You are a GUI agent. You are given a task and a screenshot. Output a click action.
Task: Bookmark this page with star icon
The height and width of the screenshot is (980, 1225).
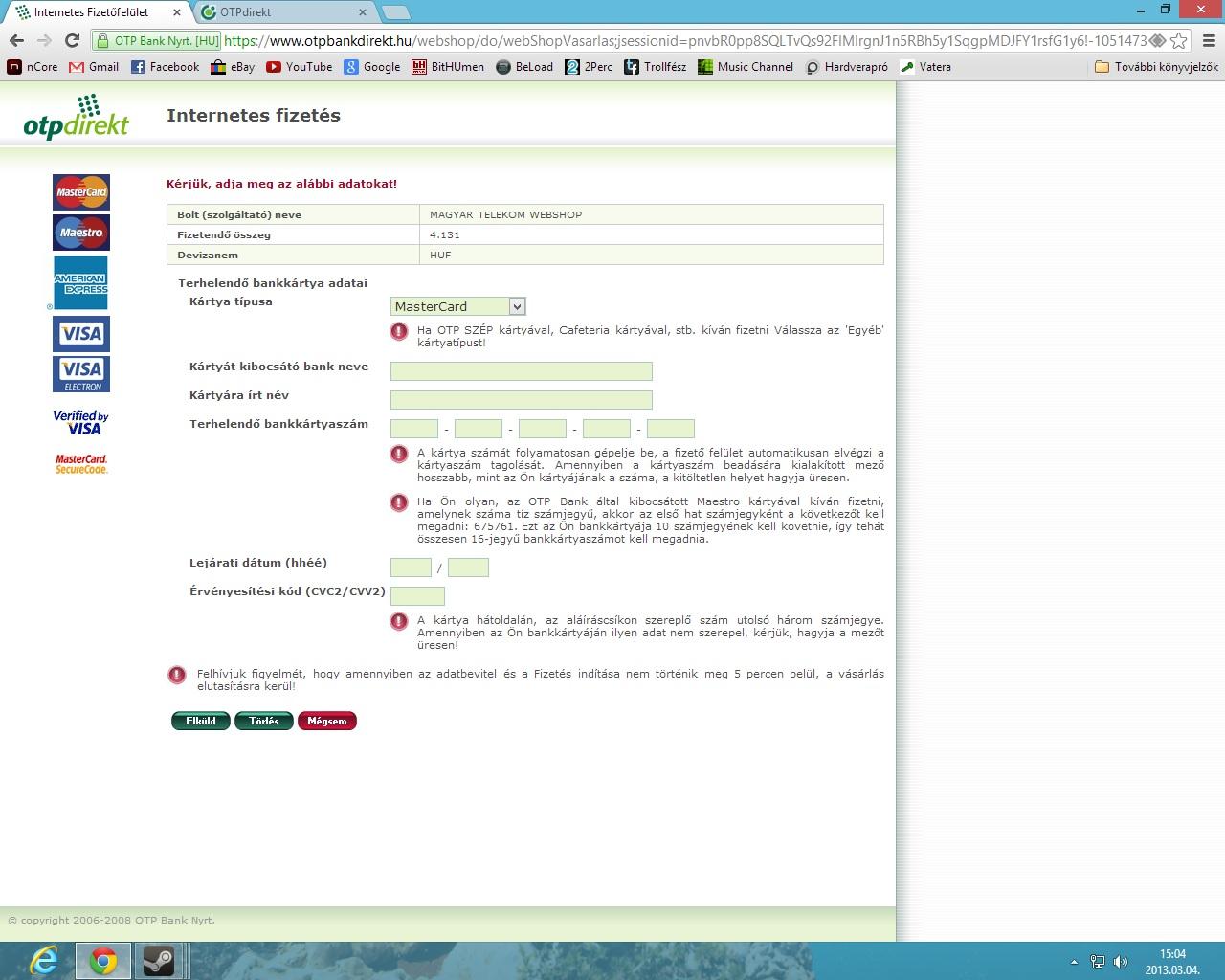click(1179, 40)
